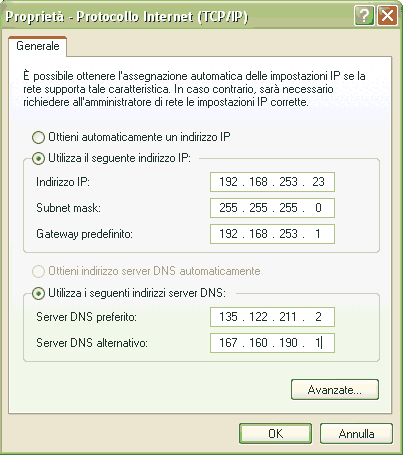Image resolution: width=403 pixels, height=455 pixels.
Task: Click the Server DNS preferito field
Action: [x=272, y=317]
